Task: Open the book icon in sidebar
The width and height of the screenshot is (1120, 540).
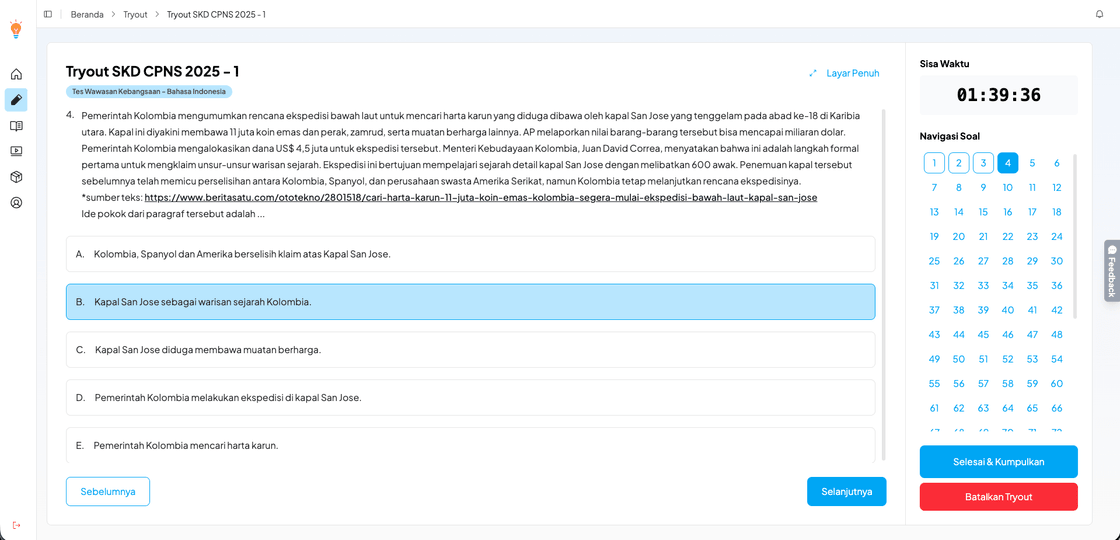Action: tap(16, 126)
